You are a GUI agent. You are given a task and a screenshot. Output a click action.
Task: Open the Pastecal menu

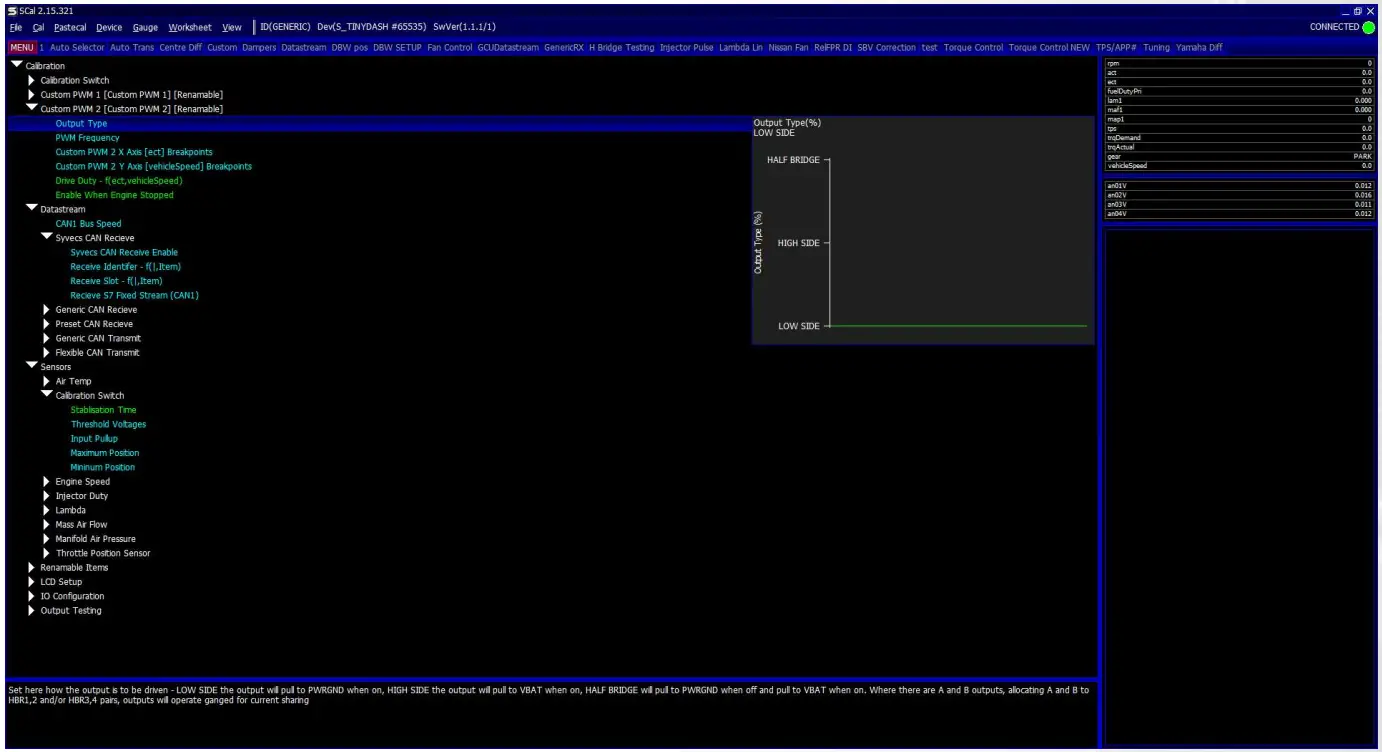point(70,27)
